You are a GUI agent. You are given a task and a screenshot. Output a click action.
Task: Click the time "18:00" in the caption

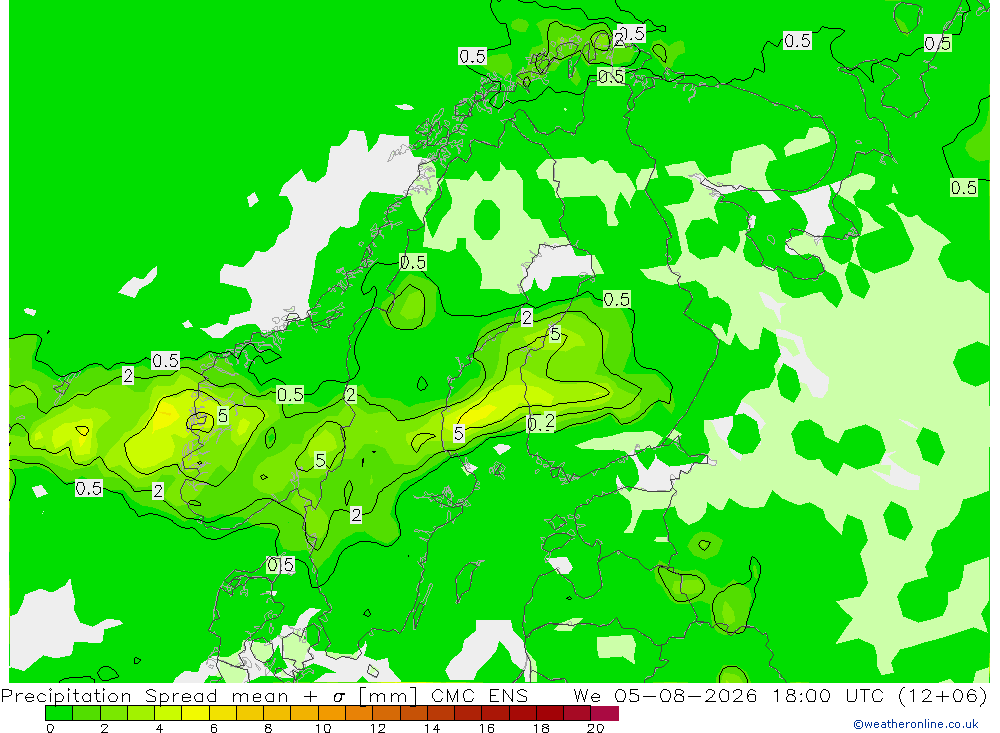click(802, 695)
